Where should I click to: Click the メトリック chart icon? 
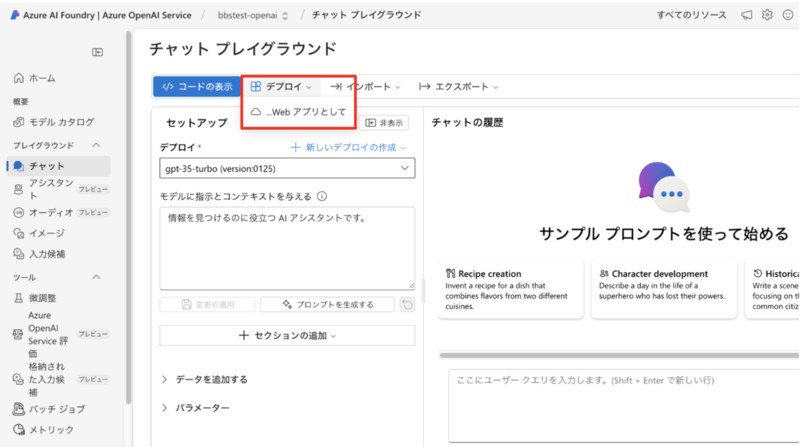pyautogui.click(x=18, y=430)
